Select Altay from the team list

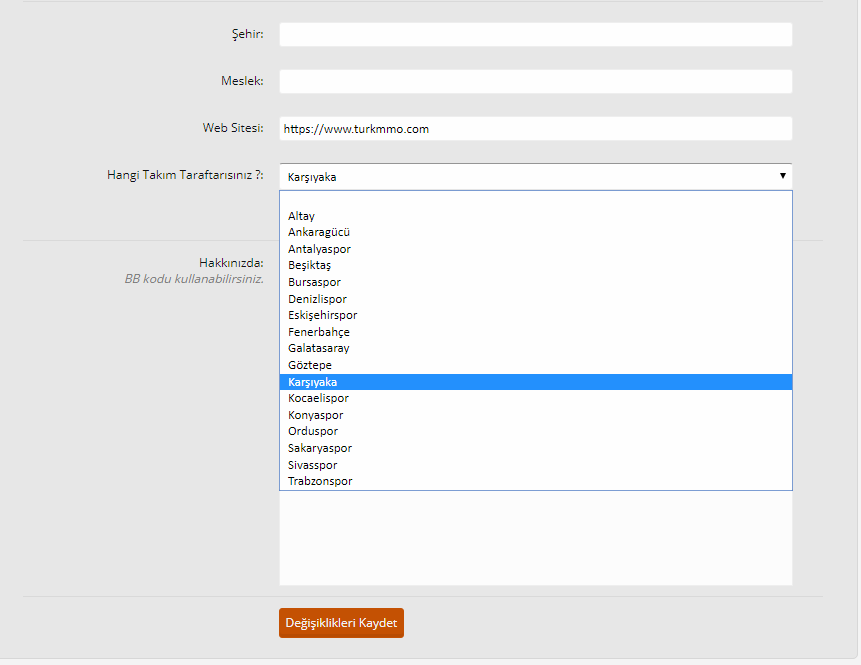point(302,216)
